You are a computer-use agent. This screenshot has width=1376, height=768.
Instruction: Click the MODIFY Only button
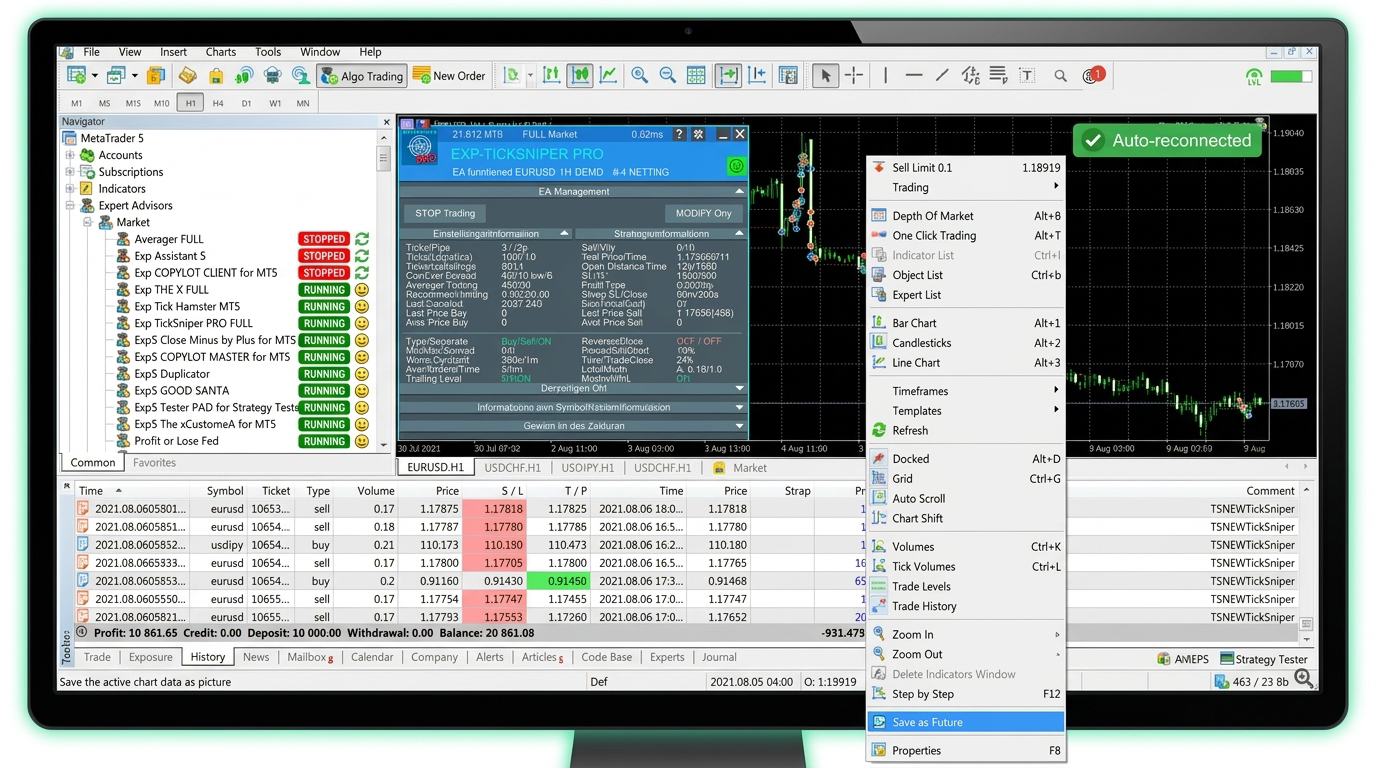point(703,213)
